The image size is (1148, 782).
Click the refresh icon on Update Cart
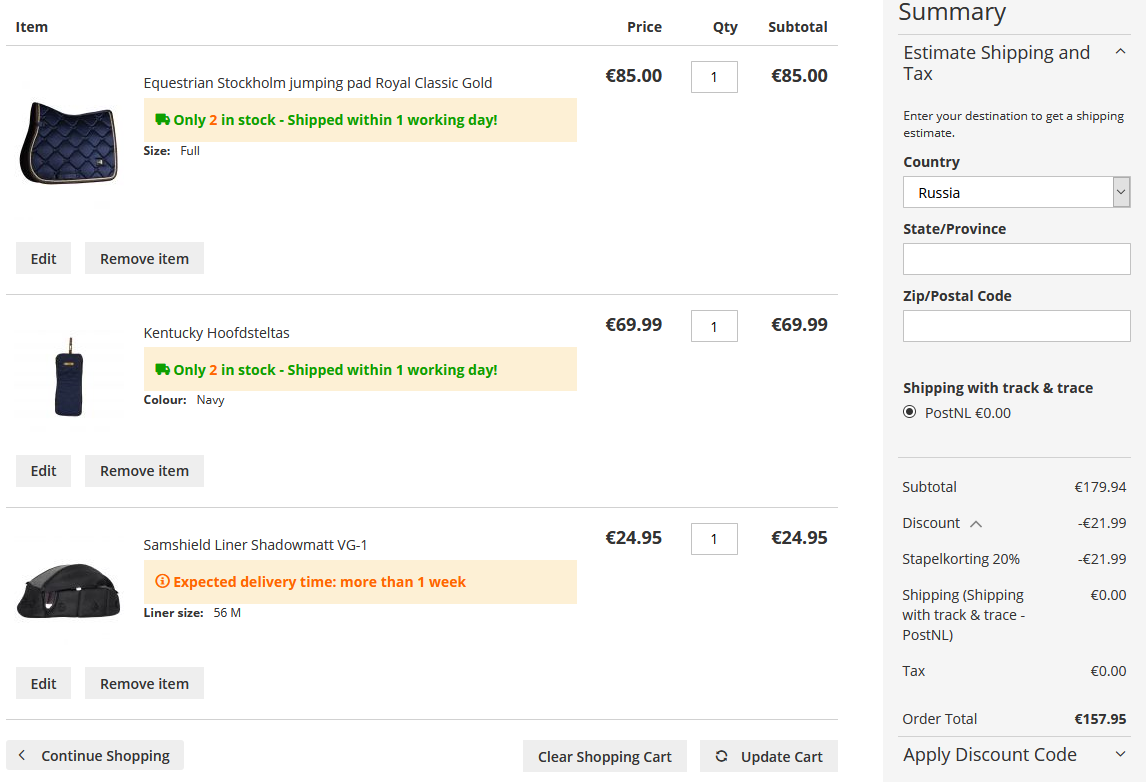(x=721, y=756)
